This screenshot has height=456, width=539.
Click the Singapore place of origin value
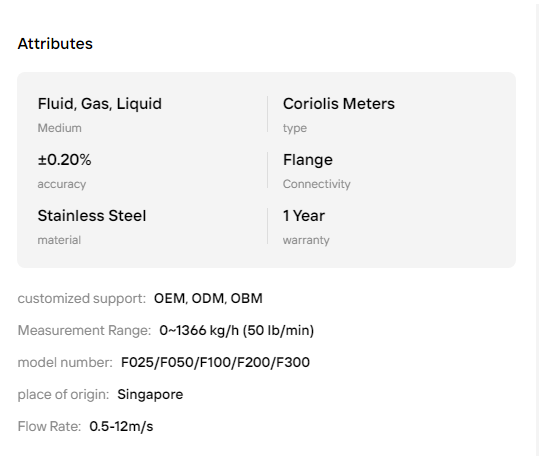pyautogui.click(x=150, y=394)
